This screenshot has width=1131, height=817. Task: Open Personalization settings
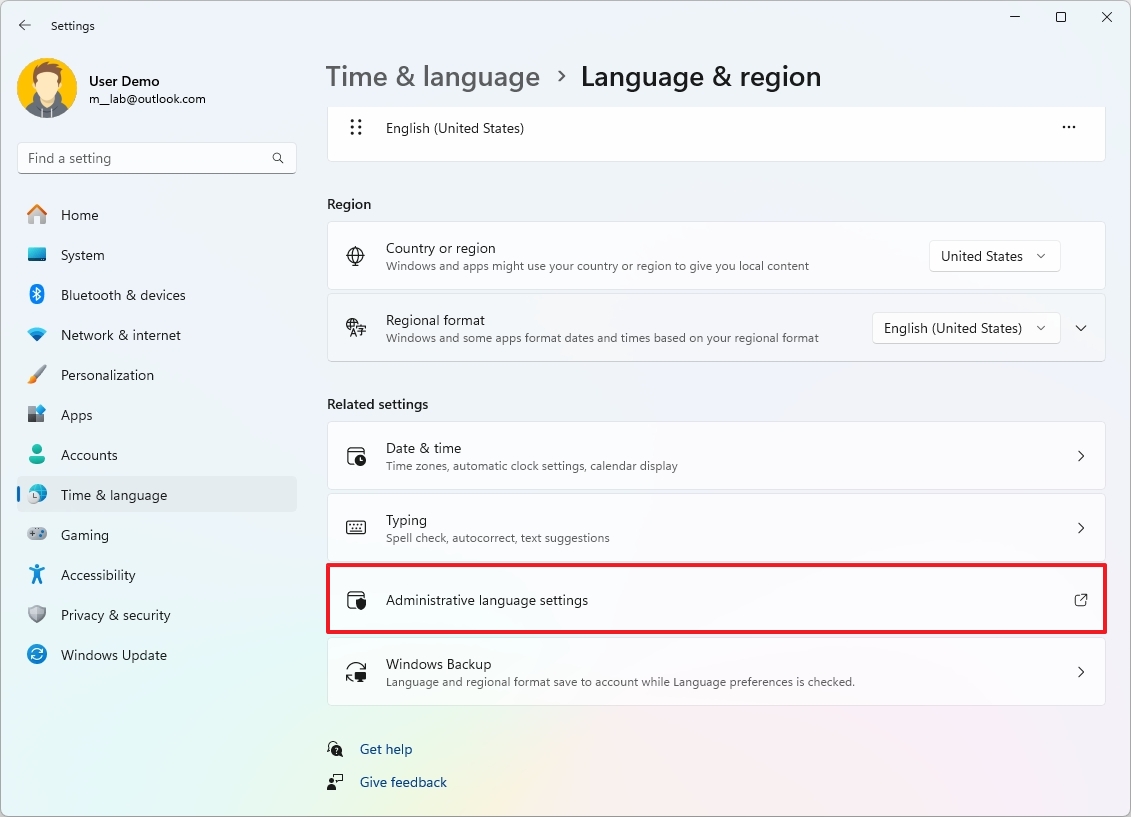click(157, 375)
